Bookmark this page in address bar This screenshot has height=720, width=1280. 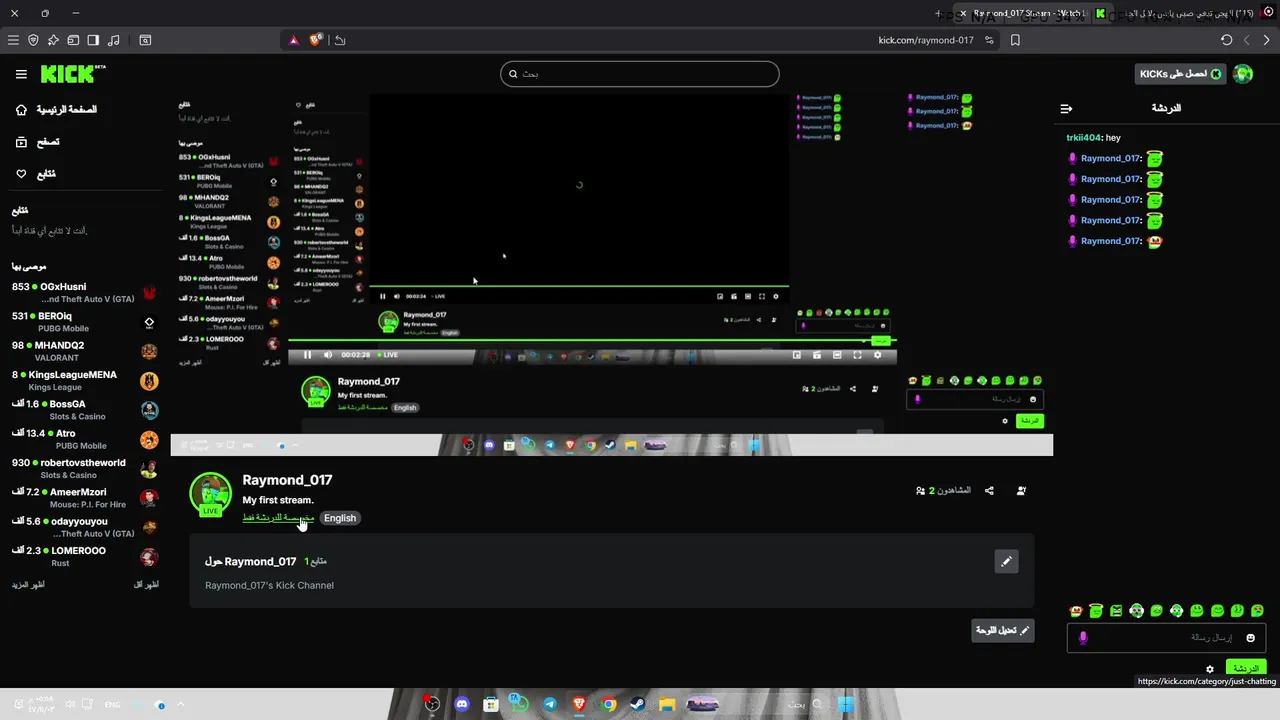tap(1015, 40)
